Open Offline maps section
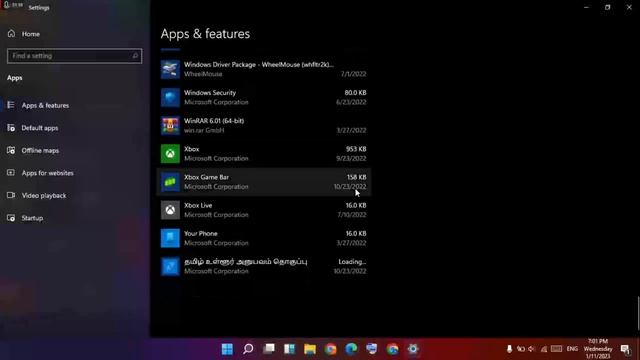The image size is (640, 360). click(x=40, y=150)
